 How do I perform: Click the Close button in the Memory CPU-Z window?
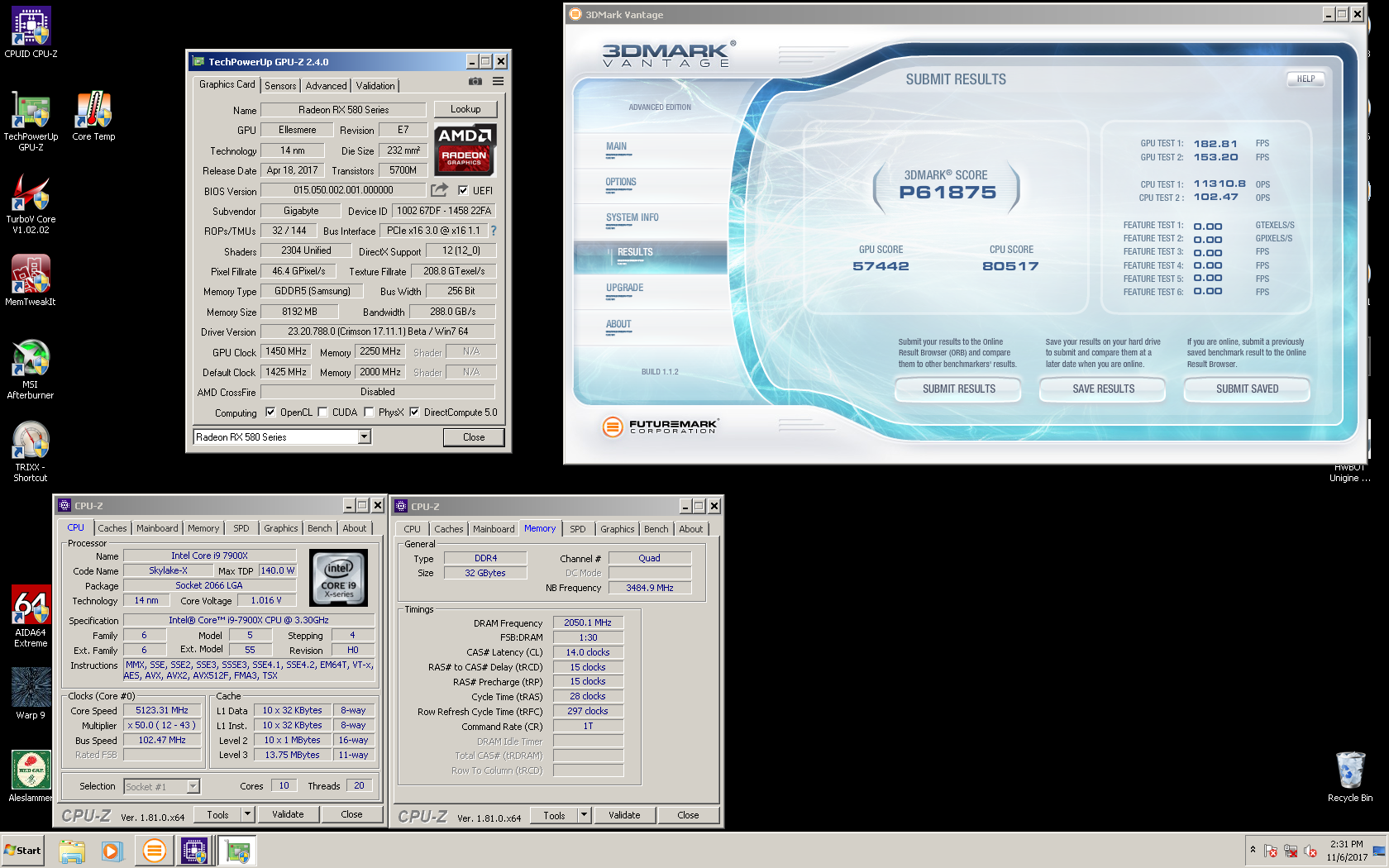(688, 815)
